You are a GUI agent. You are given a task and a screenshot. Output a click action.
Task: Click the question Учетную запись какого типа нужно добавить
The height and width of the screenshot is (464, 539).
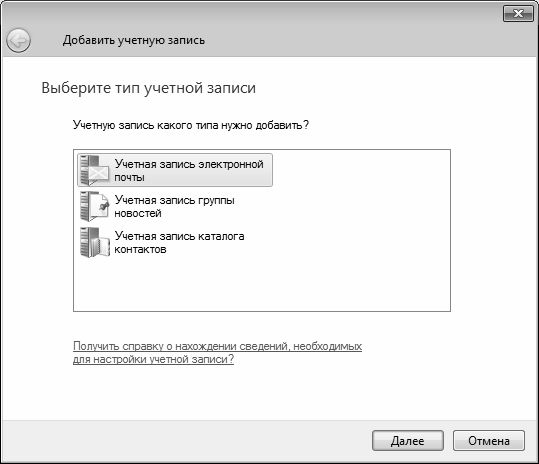click(191, 125)
